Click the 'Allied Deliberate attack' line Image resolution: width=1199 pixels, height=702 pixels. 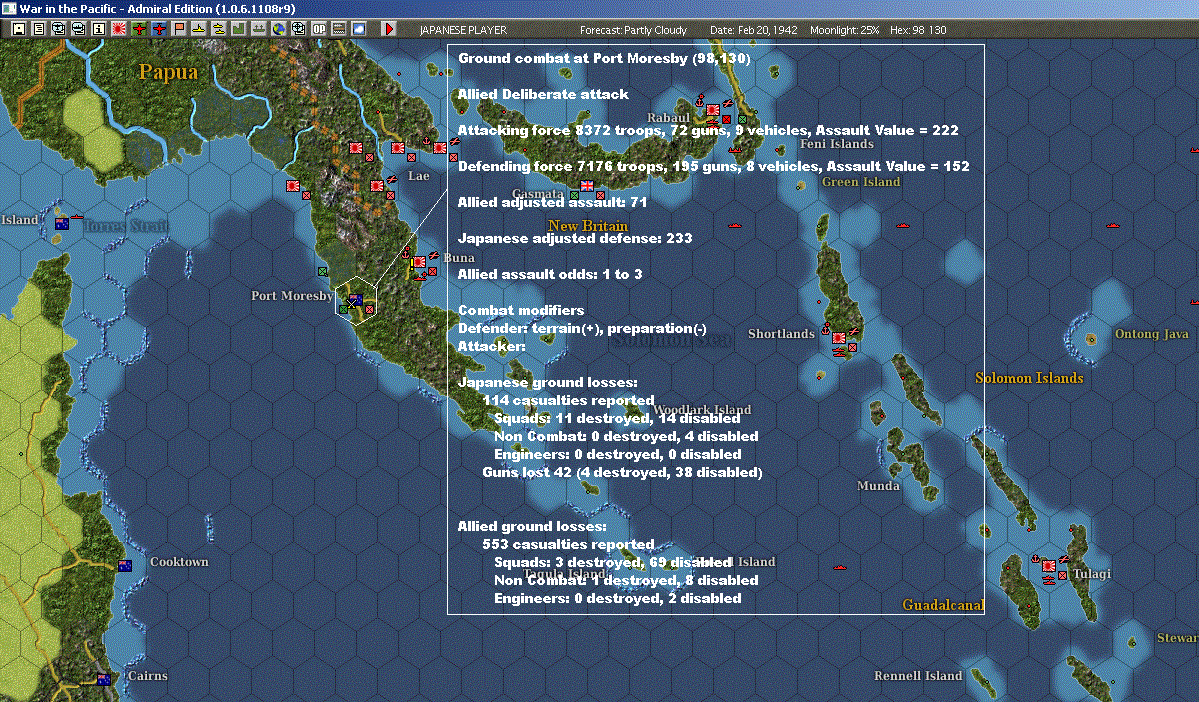tap(543, 94)
